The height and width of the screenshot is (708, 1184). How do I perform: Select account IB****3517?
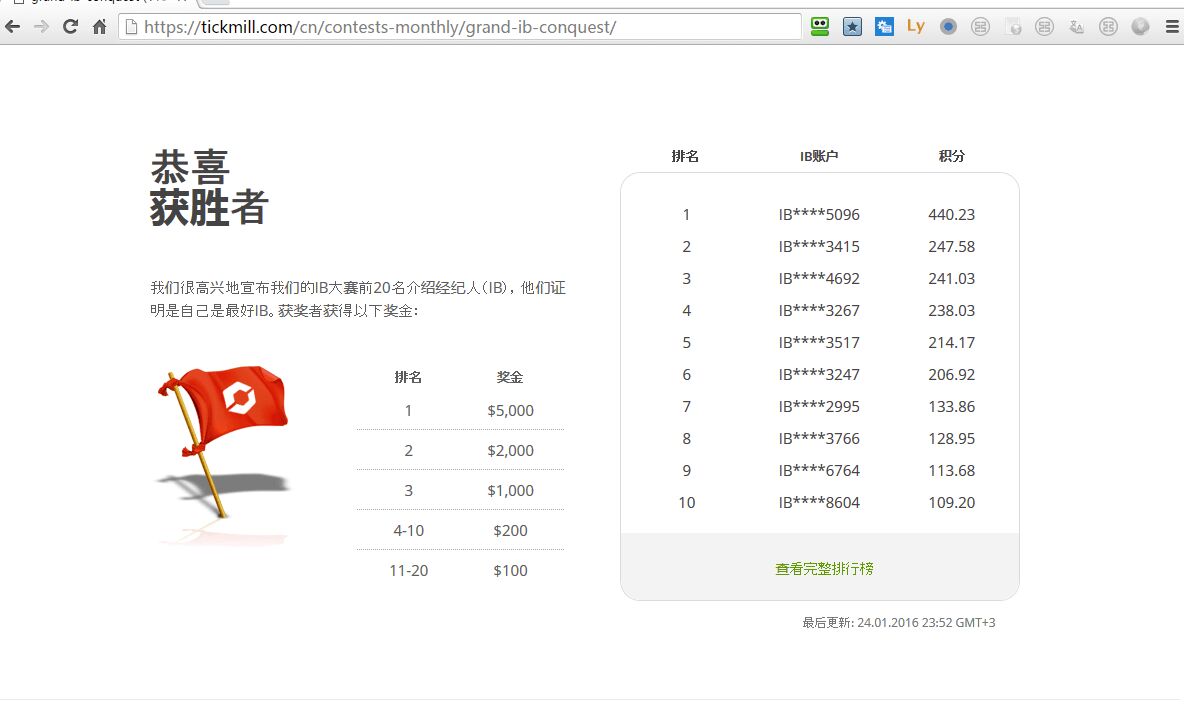[x=819, y=343]
